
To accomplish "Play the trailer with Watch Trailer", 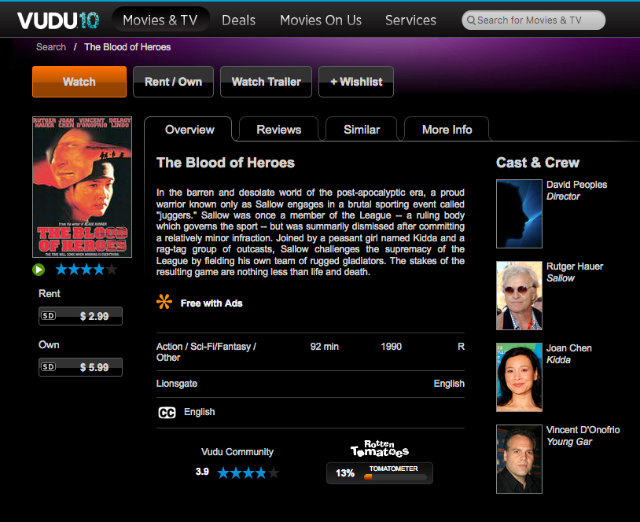I will 266,82.
